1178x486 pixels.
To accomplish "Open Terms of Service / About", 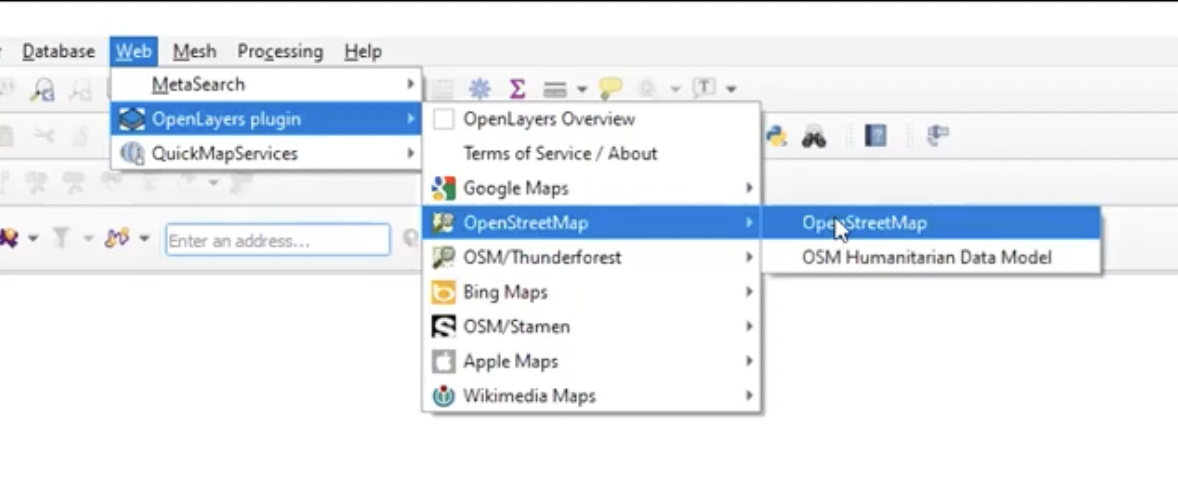I will click(560, 154).
